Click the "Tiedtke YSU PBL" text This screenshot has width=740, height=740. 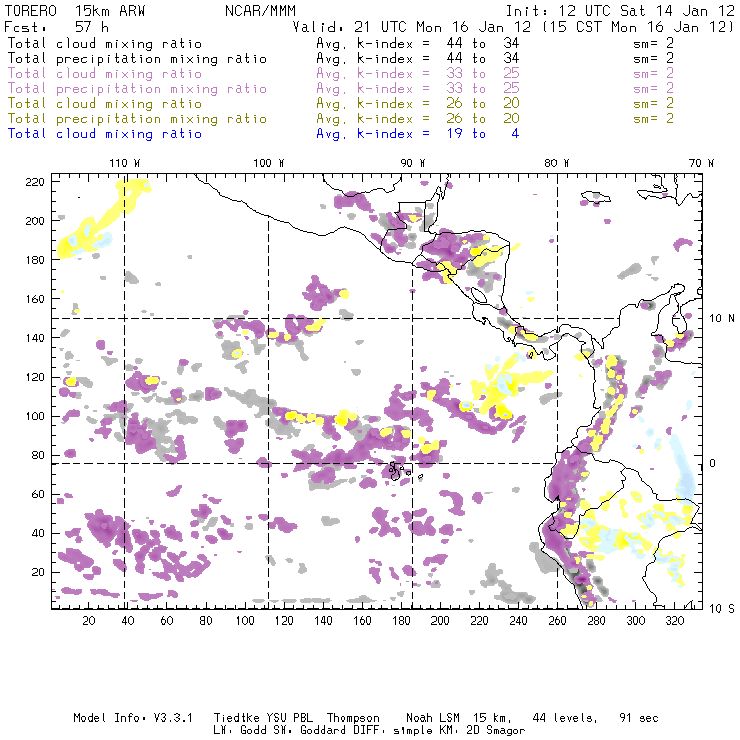click(263, 718)
